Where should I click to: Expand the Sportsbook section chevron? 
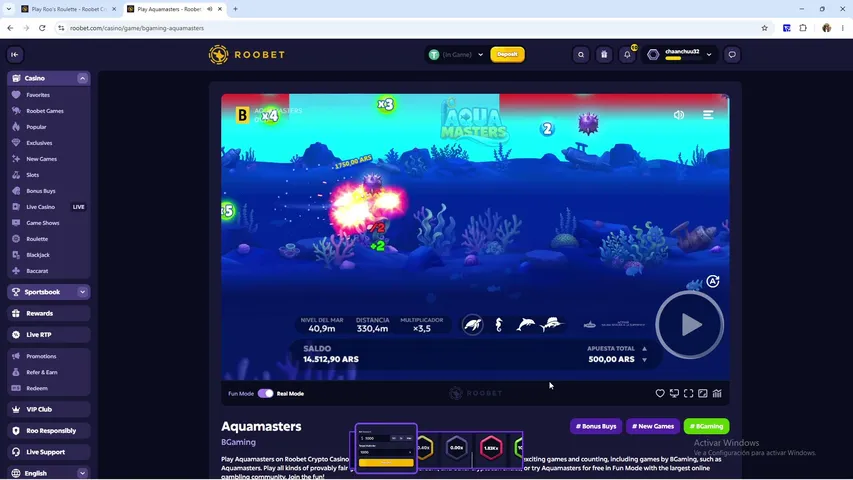(x=82, y=292)
